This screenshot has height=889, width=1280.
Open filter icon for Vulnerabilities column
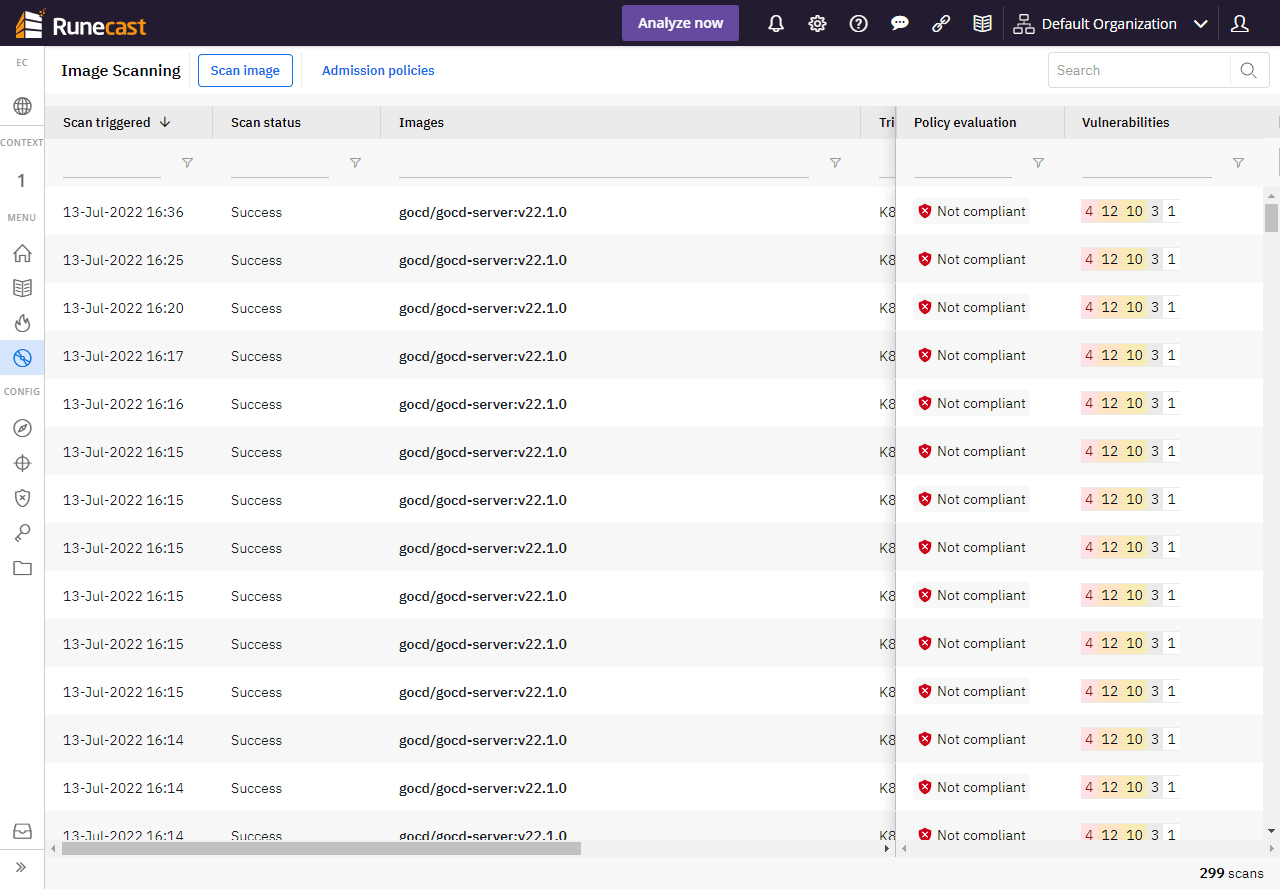point(1238,163)
